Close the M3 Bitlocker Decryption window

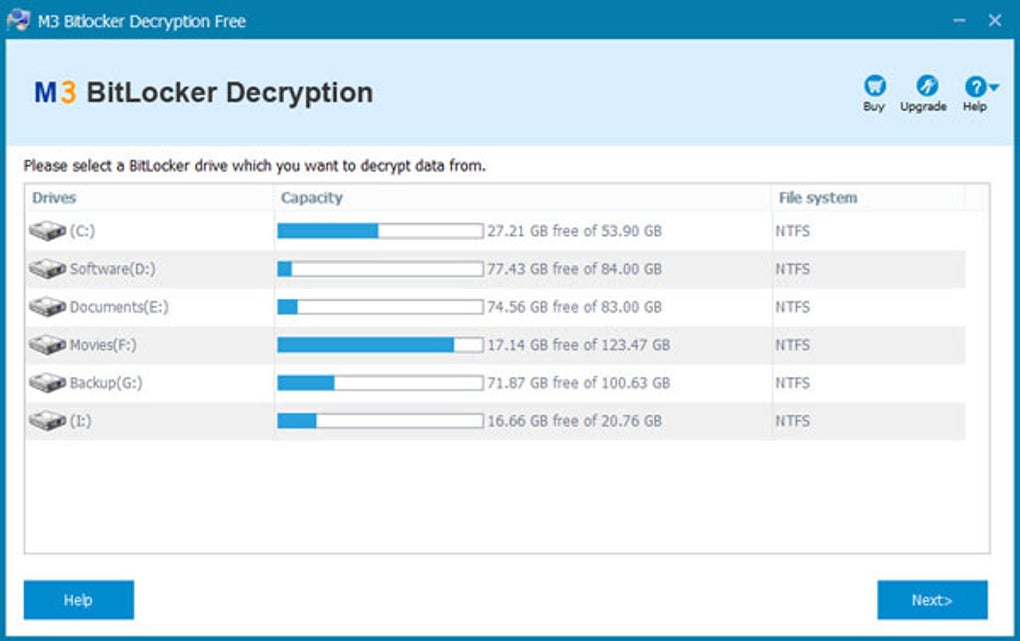click(995, 21)
